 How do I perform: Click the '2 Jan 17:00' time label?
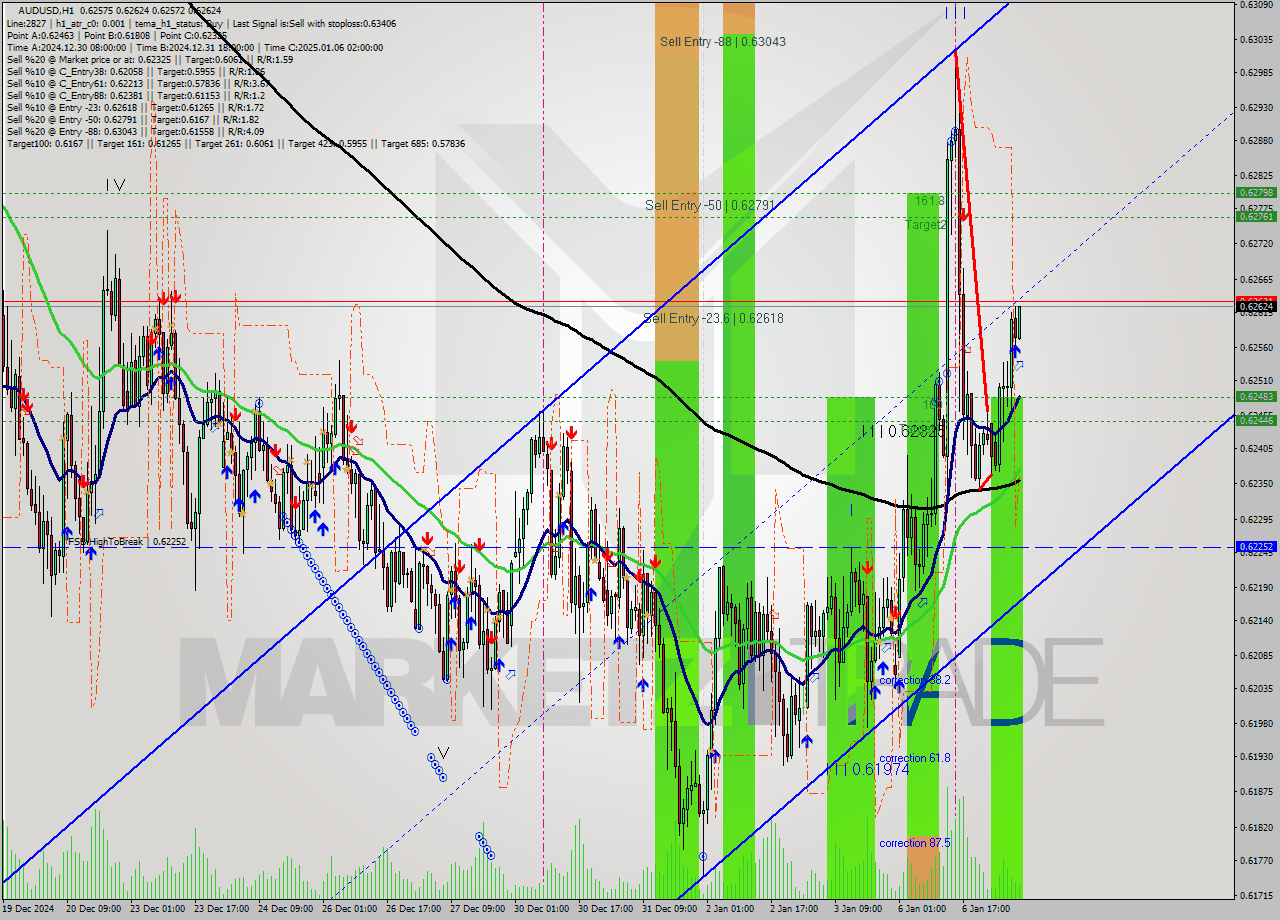point(794,909)
